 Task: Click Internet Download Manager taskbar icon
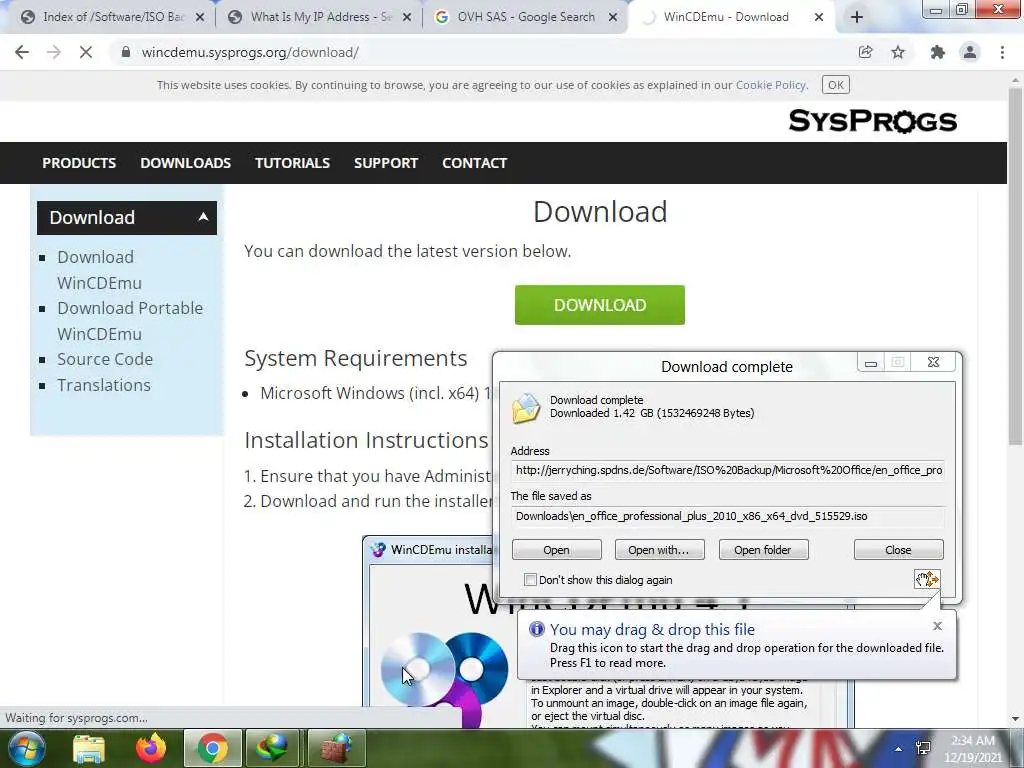click(x=272, y=748)
